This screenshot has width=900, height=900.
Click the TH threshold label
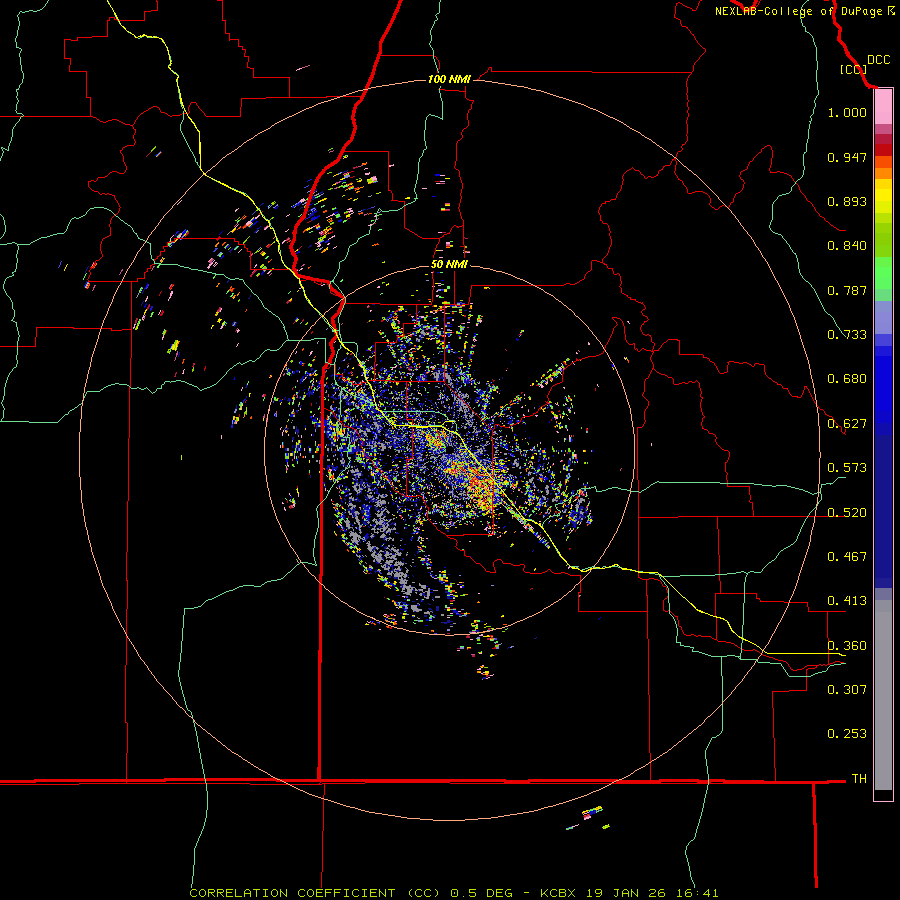[x=859, y=779]
